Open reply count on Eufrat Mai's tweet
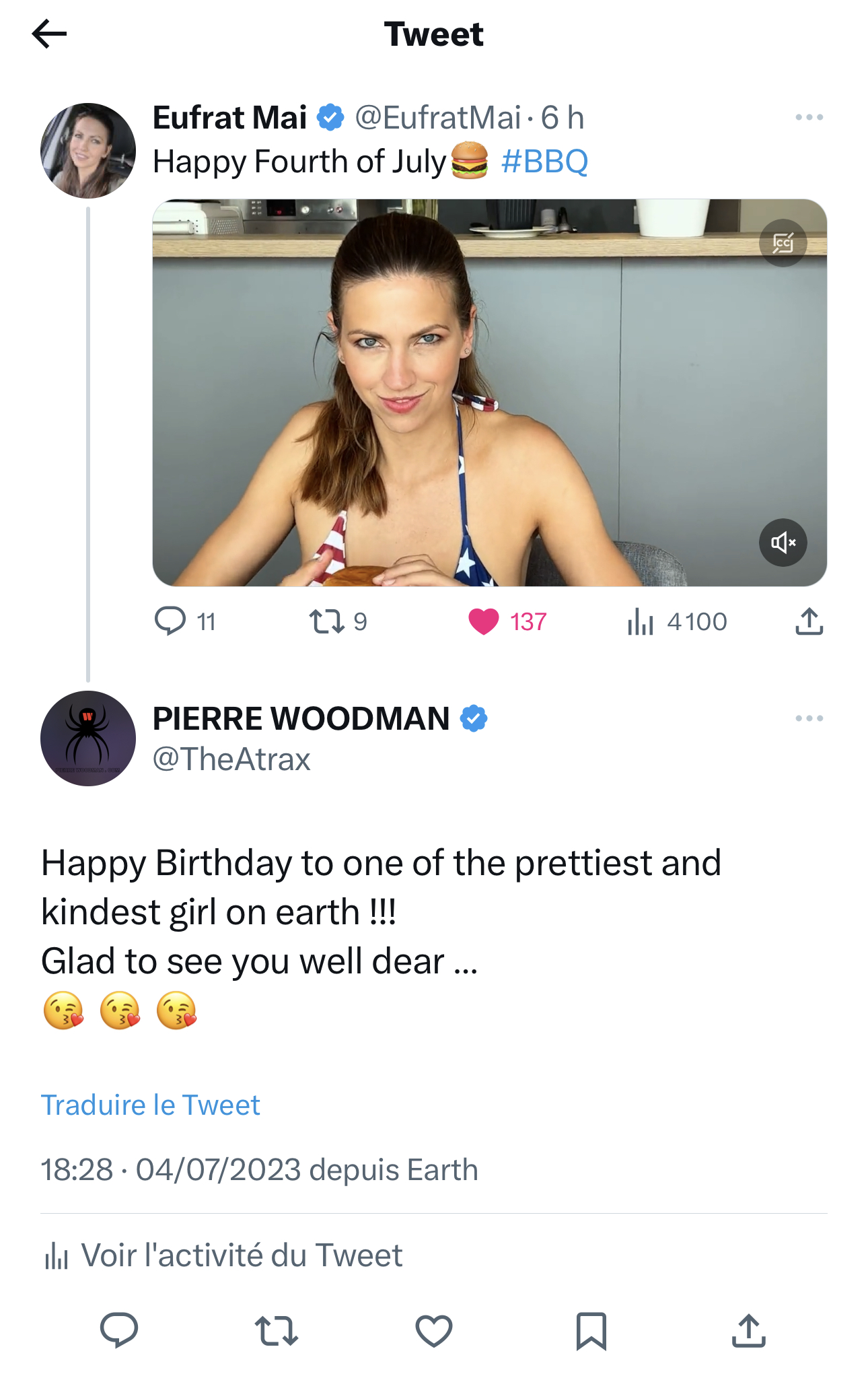Viewport: 868px width, 1378px height. click(x=171, y=621)
